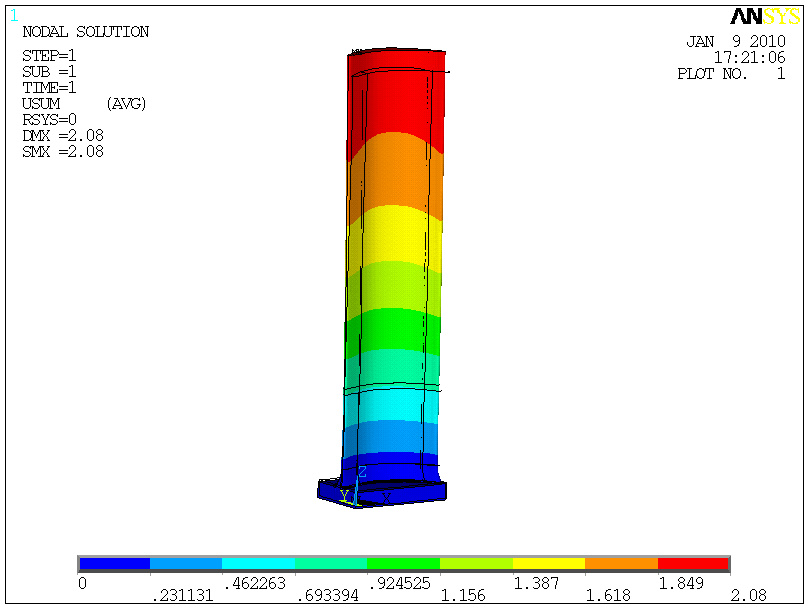Click the yellow legend color band
Screen dimensions: 810x610
click(549, 564)
